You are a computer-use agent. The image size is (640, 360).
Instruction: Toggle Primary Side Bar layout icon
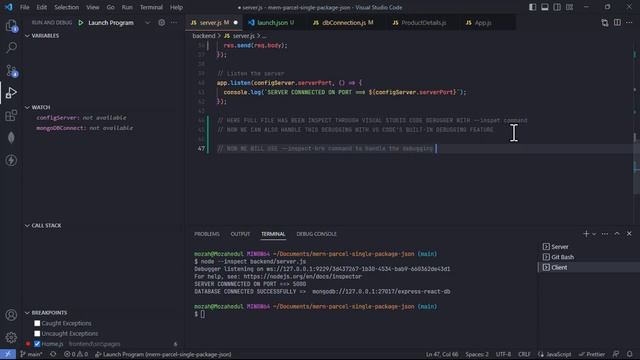(x=532, y=7)
